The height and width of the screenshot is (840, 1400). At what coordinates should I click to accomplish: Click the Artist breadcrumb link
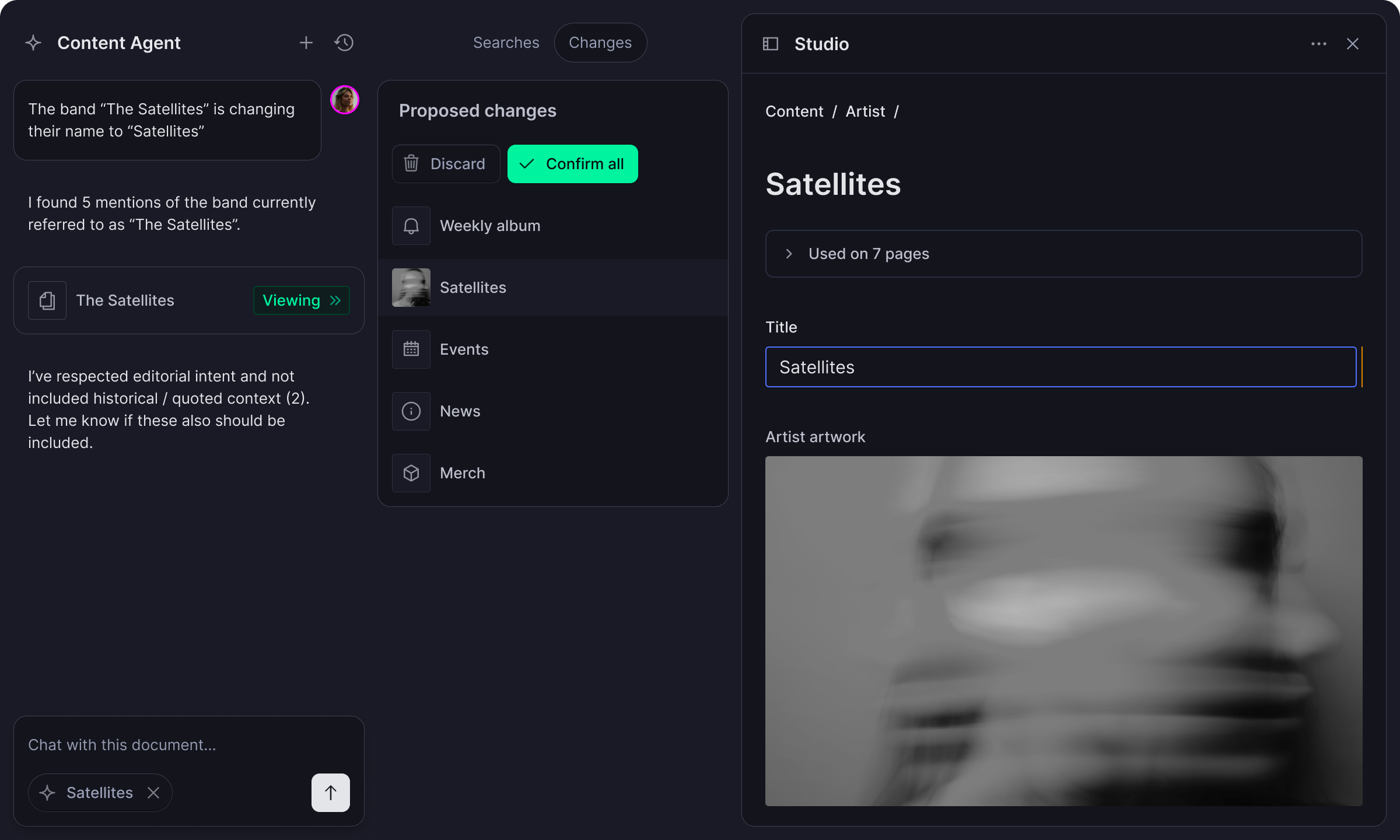[865, 111]
